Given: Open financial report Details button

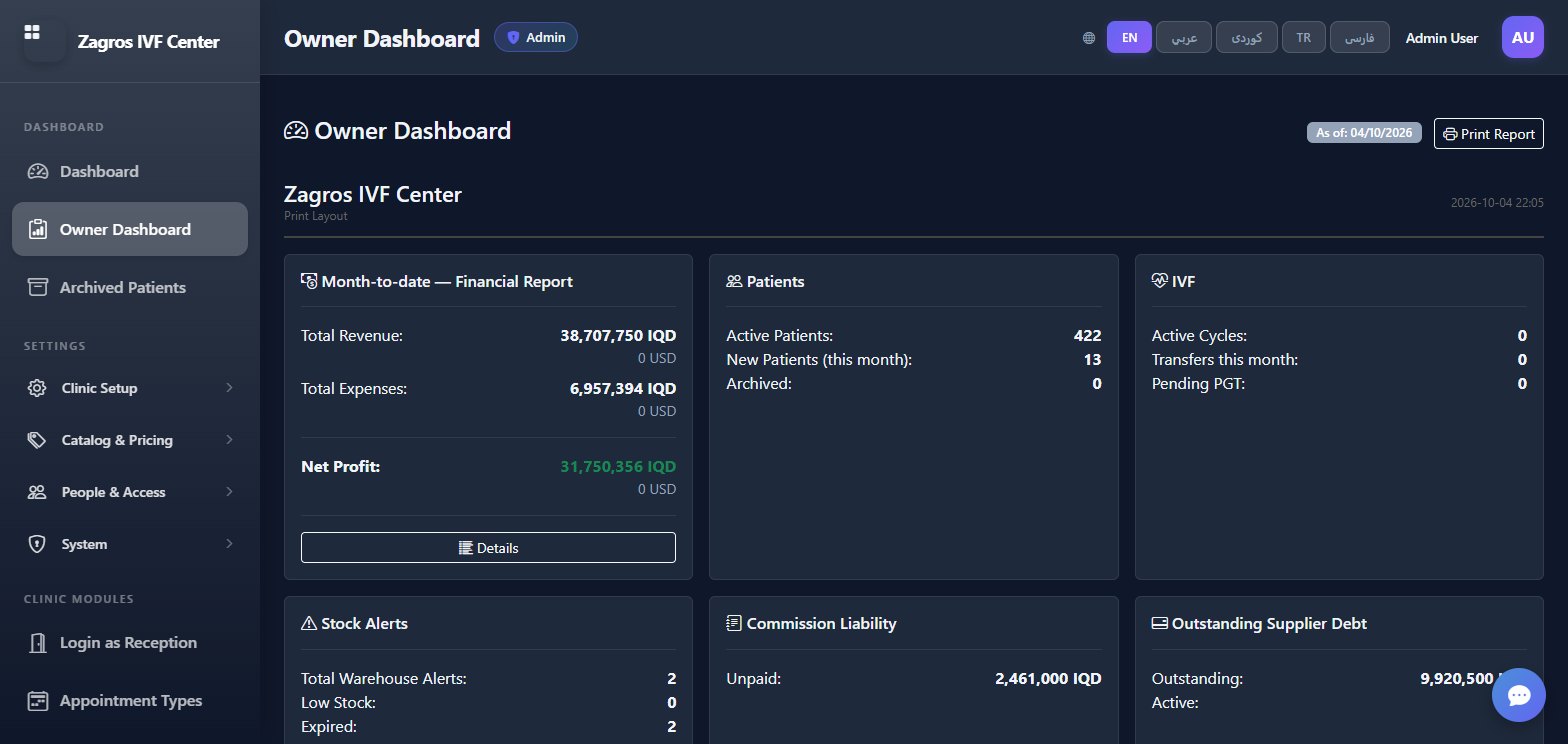Looking at the screenshot, I should click(488, 548).
